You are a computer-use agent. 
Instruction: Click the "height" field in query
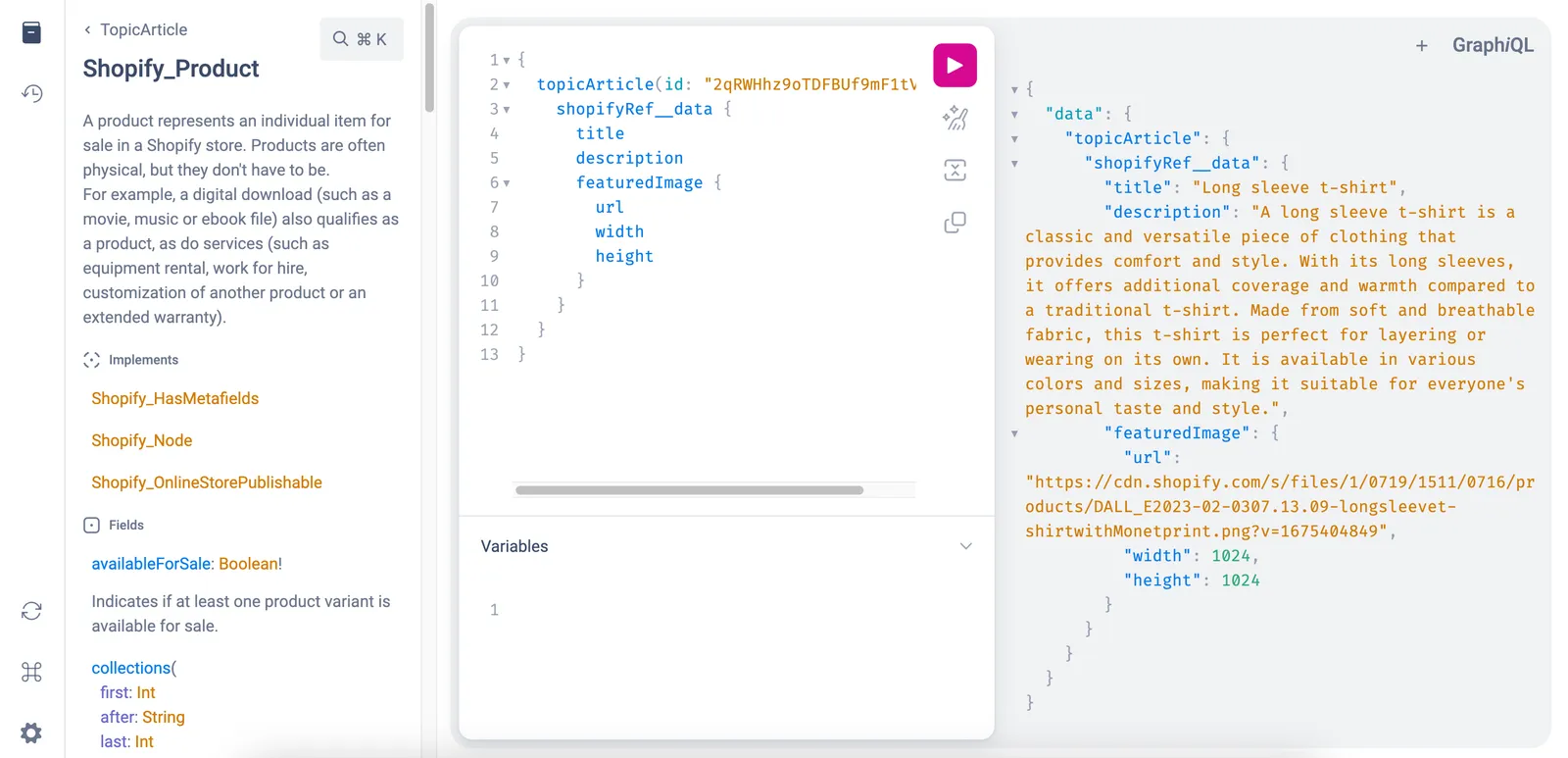624,256
